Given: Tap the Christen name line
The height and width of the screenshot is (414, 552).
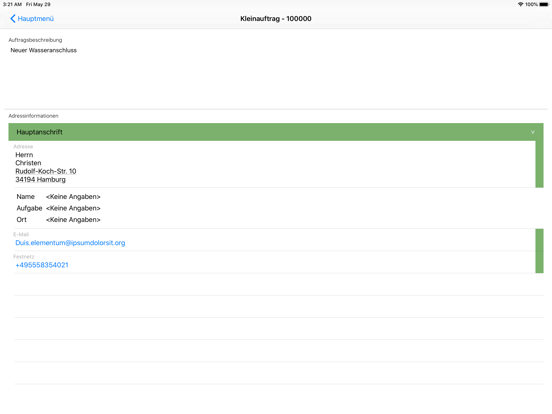Looking at the screenshot, I should (x=28, y=163).
